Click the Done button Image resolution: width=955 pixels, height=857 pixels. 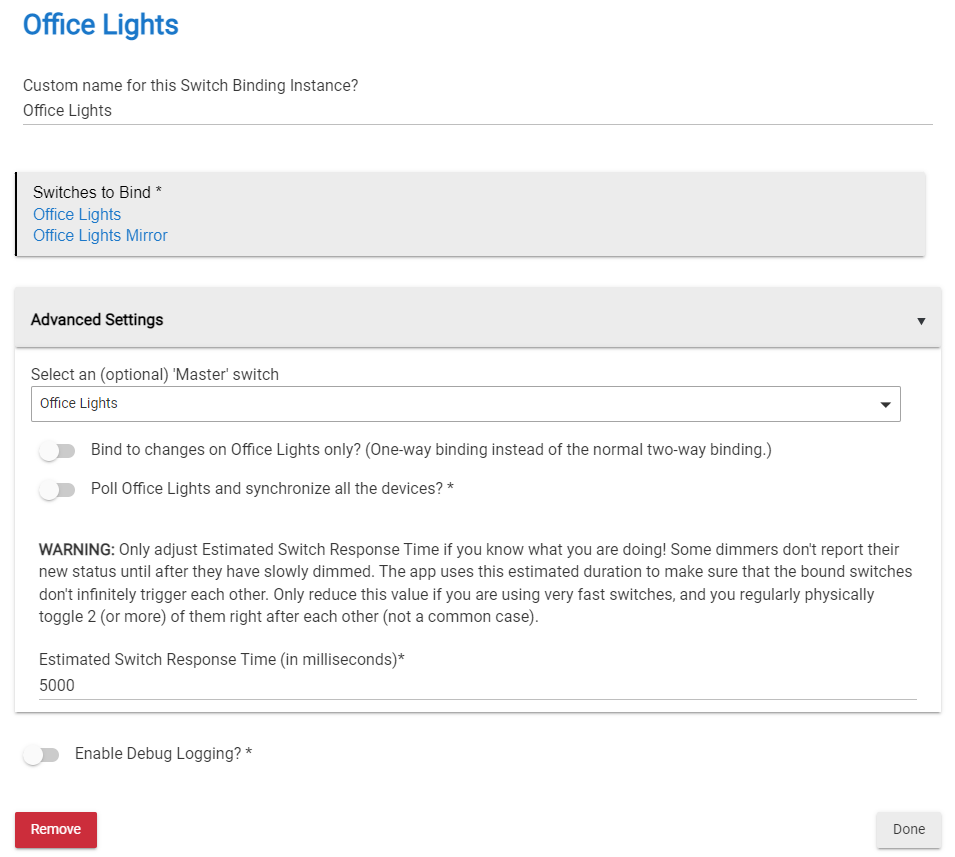point(909,830)
